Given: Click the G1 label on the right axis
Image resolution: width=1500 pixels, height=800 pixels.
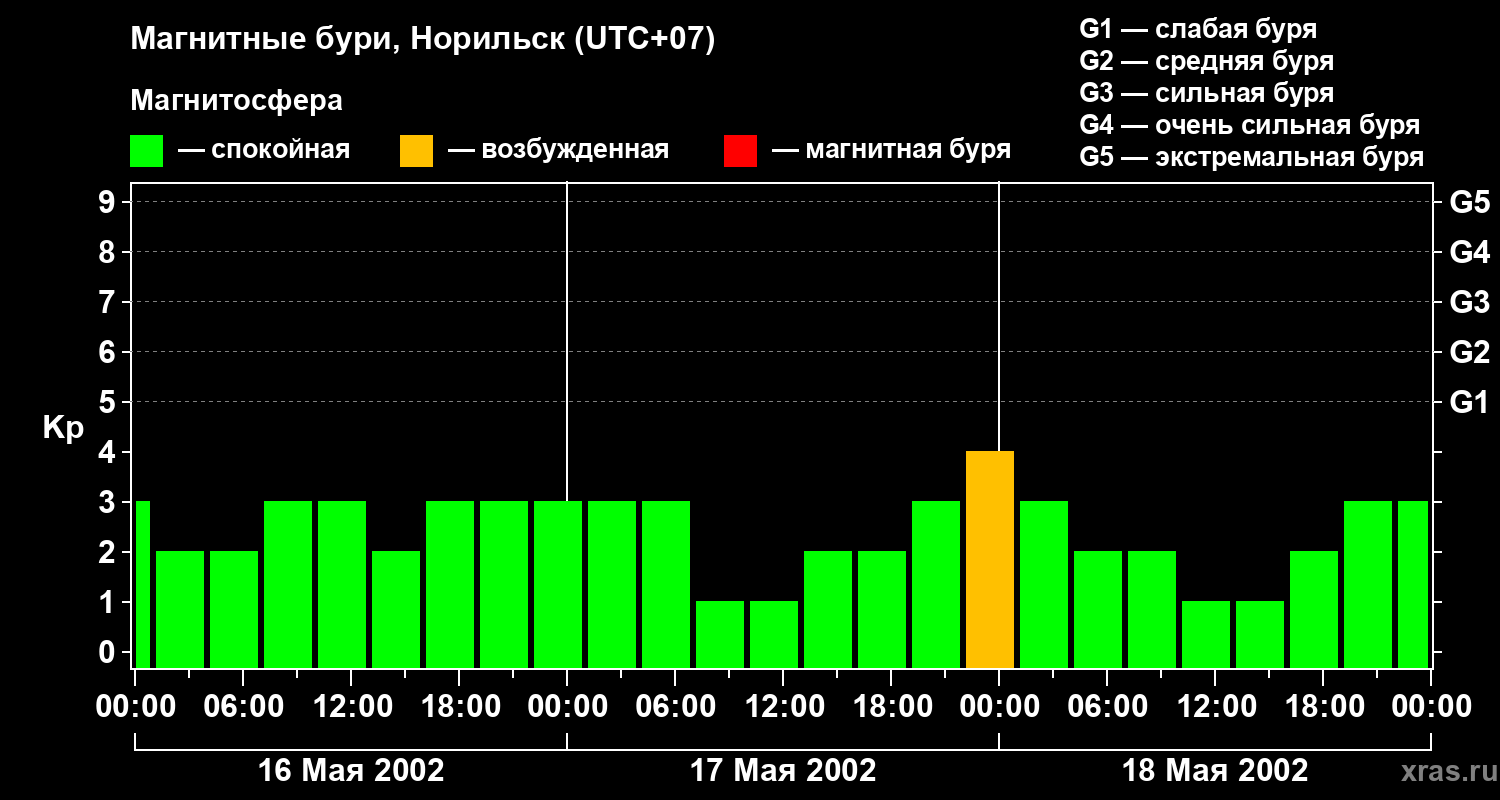Looking at the screenshot, I should [1469, 403].
